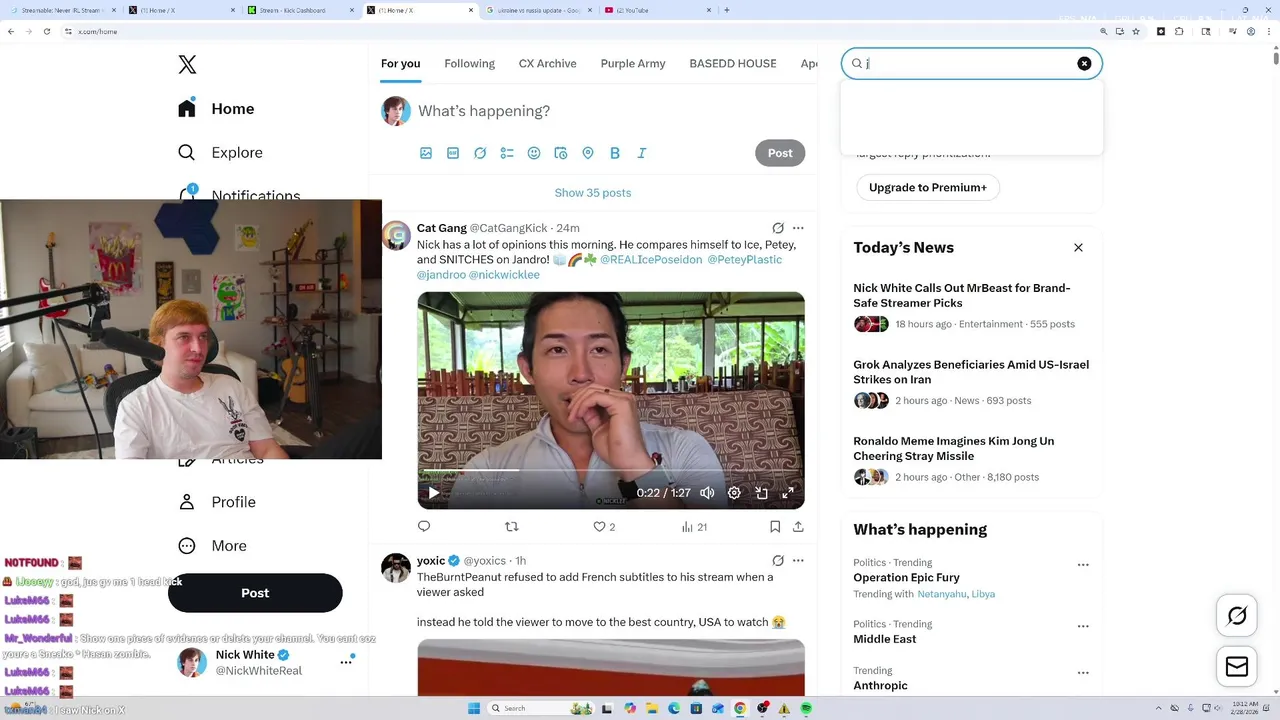
Task: Schedule the post with the calendar icon
Action: tap(561, 153)
